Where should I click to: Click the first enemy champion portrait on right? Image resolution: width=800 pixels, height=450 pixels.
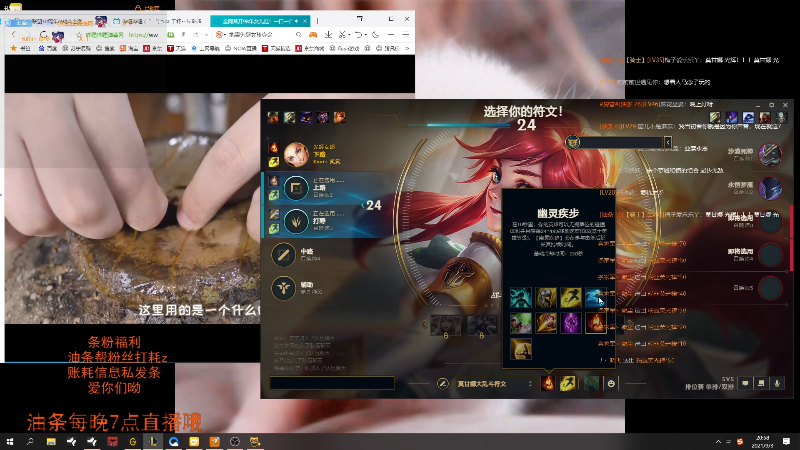[770, 155]
